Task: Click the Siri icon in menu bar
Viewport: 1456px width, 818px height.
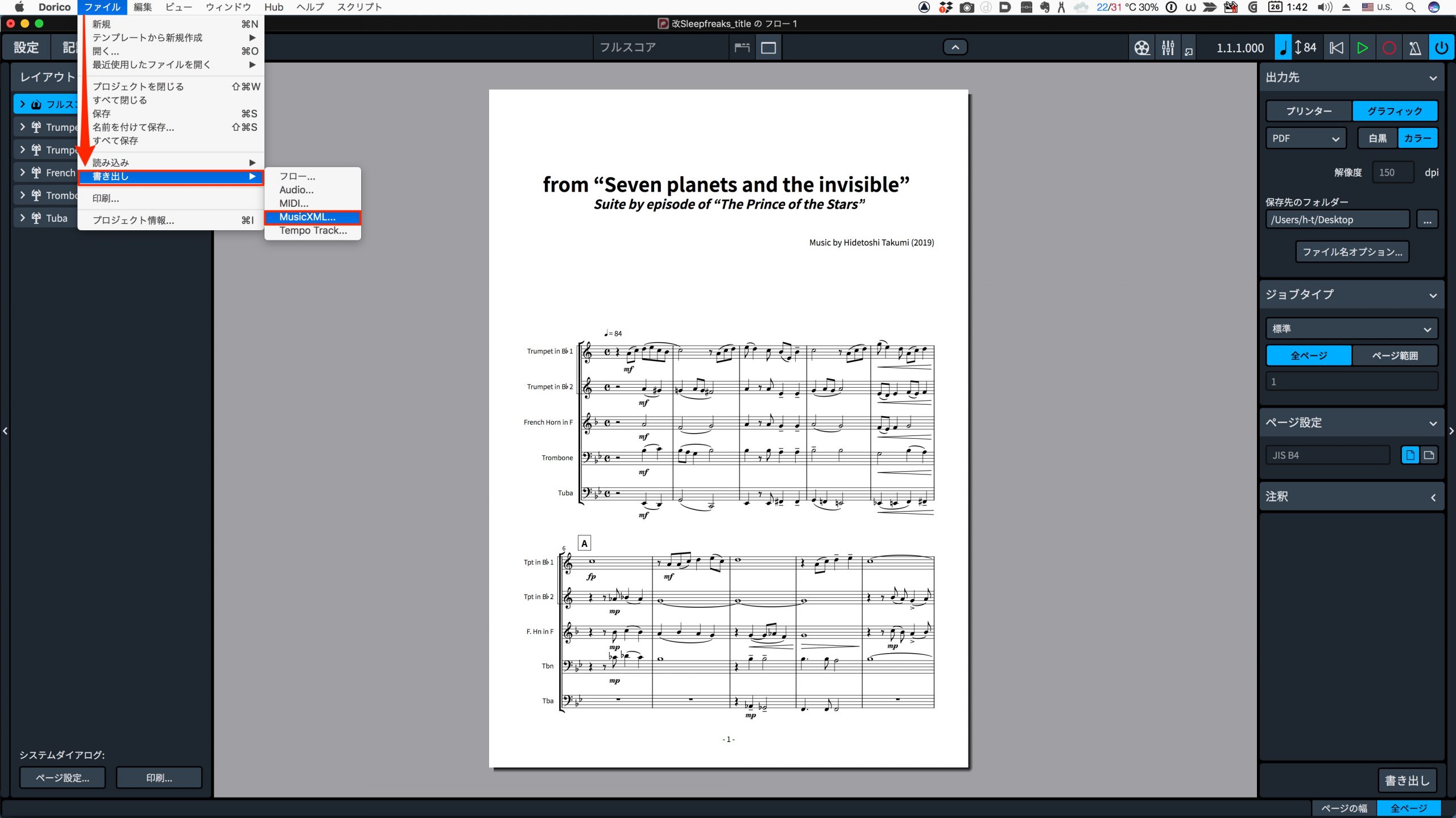Action: 1434,7
